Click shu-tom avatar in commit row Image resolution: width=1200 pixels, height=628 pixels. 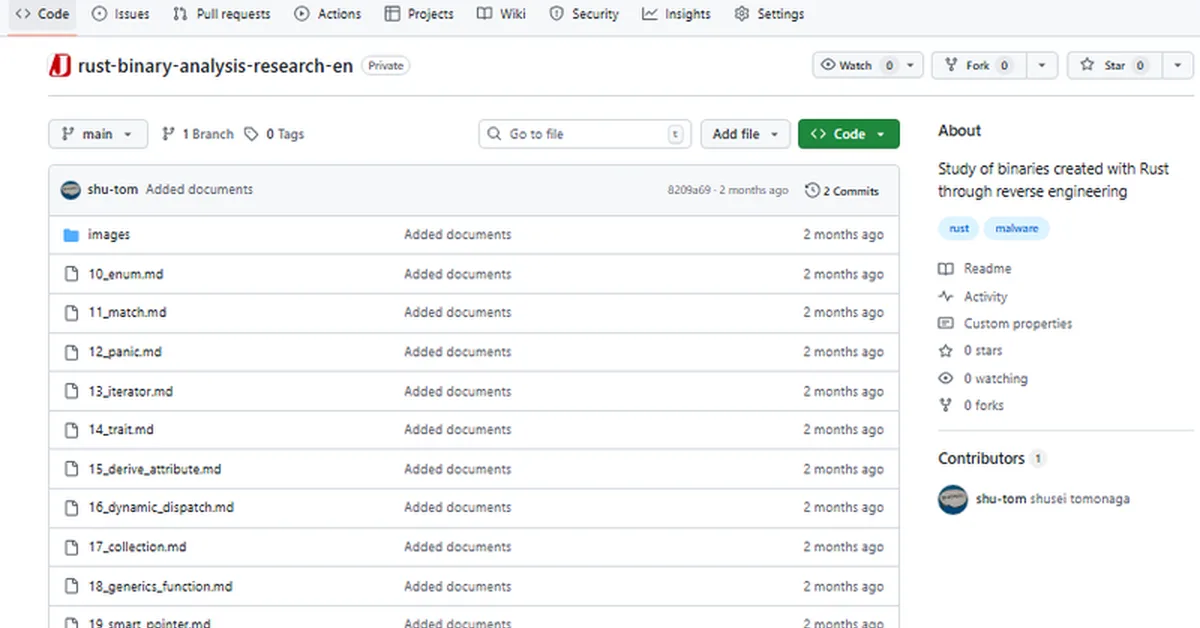point(70,190)
